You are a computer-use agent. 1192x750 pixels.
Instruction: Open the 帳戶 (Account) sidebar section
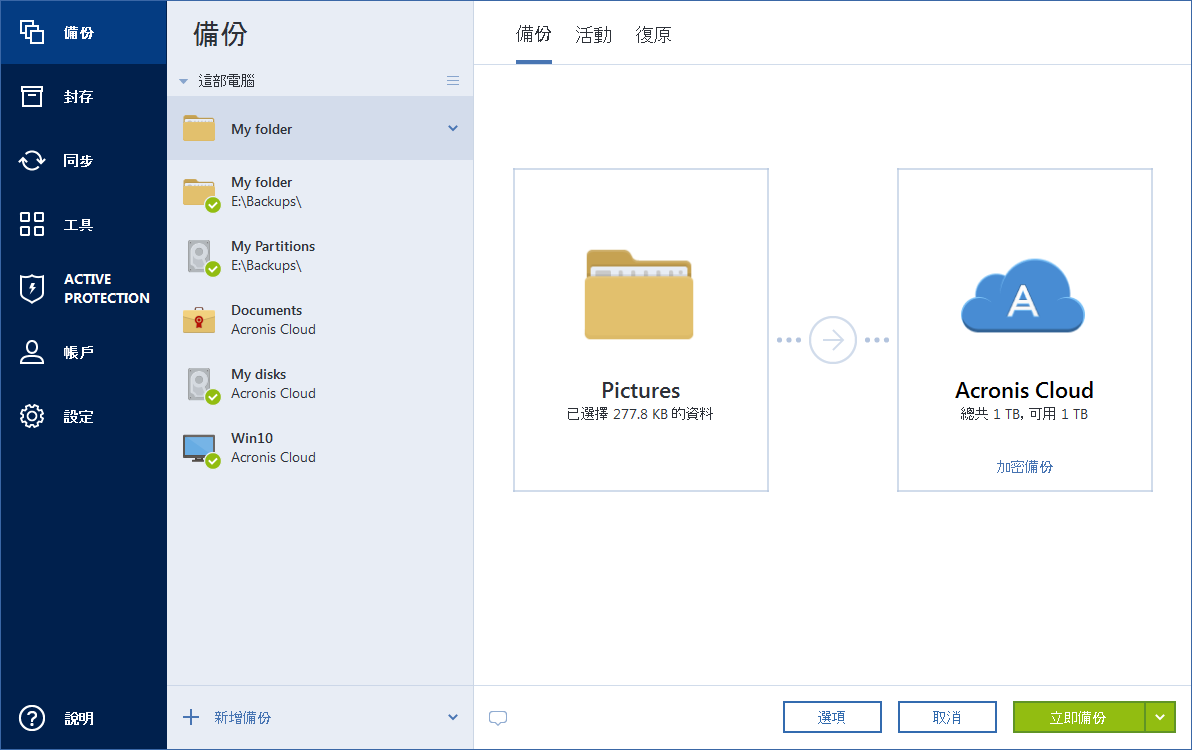(x=83, y=353)
